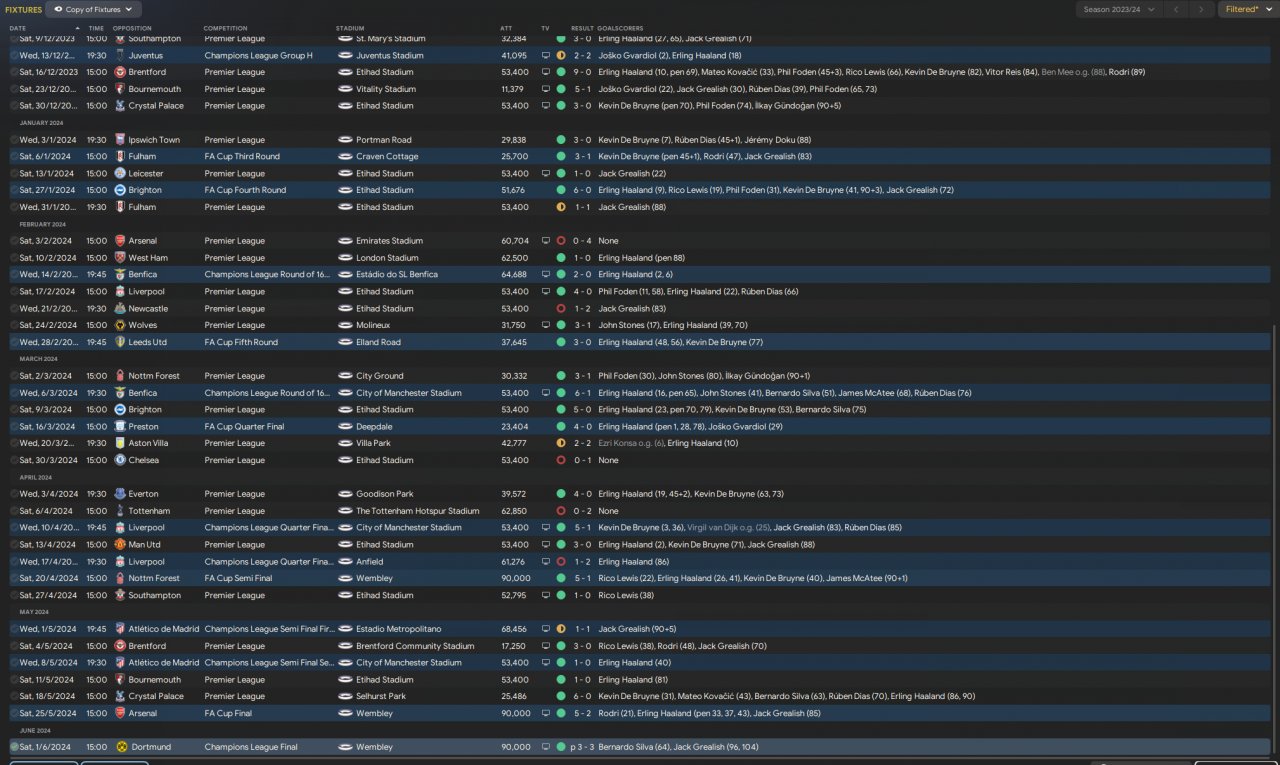Sort fixtures by the Date column header

[18, 28]
